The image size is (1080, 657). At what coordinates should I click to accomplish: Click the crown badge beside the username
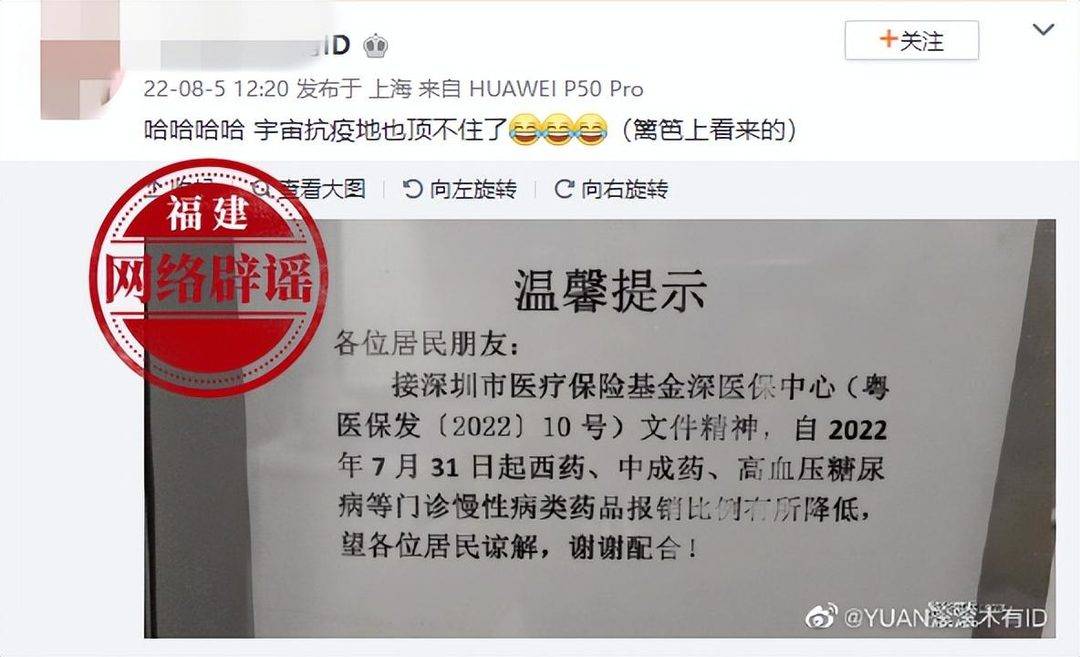click(x=375, y=46)
